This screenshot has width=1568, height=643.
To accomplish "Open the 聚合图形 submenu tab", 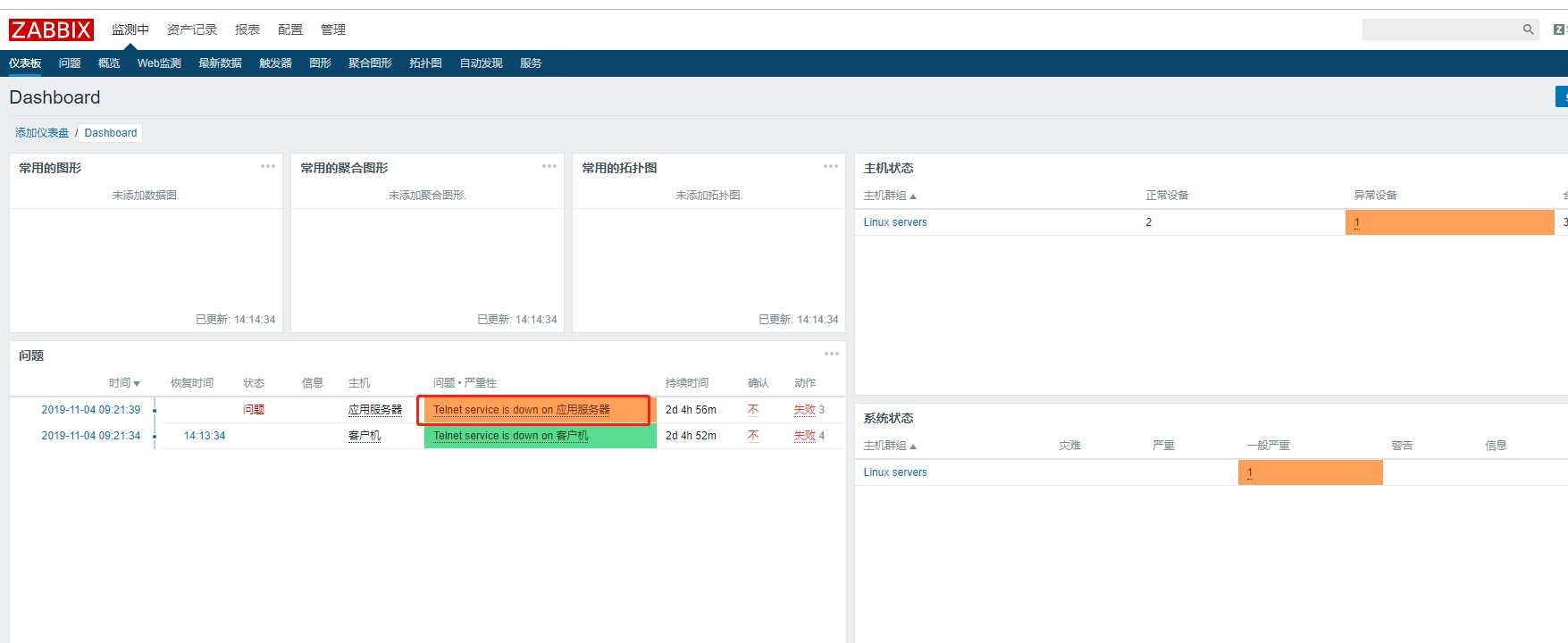I will [370, 63].
